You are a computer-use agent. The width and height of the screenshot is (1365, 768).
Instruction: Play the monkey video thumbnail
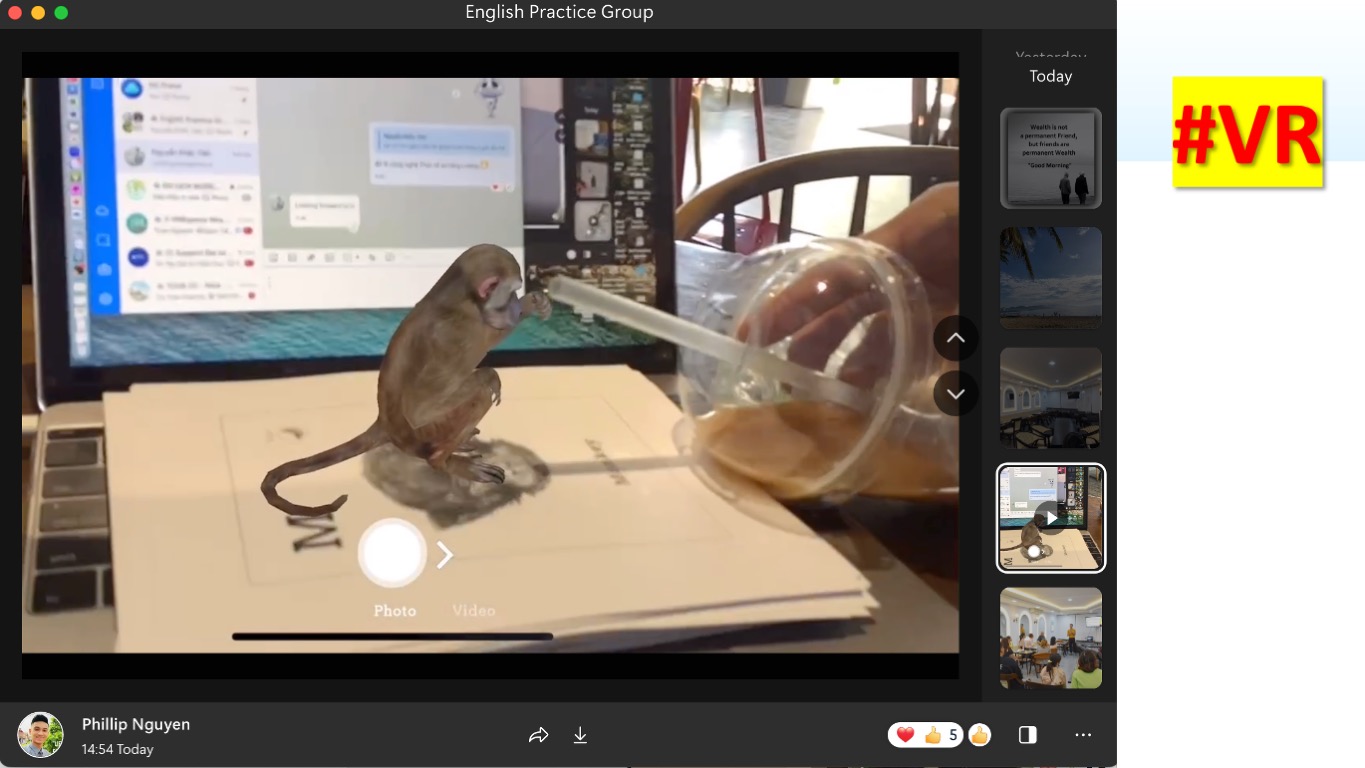pyautogui.click(x=1050, y=517)
